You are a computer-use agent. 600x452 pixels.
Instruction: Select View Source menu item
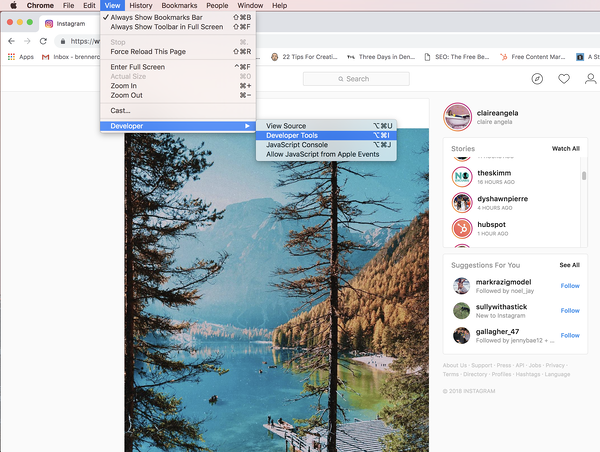pos(286,126)
